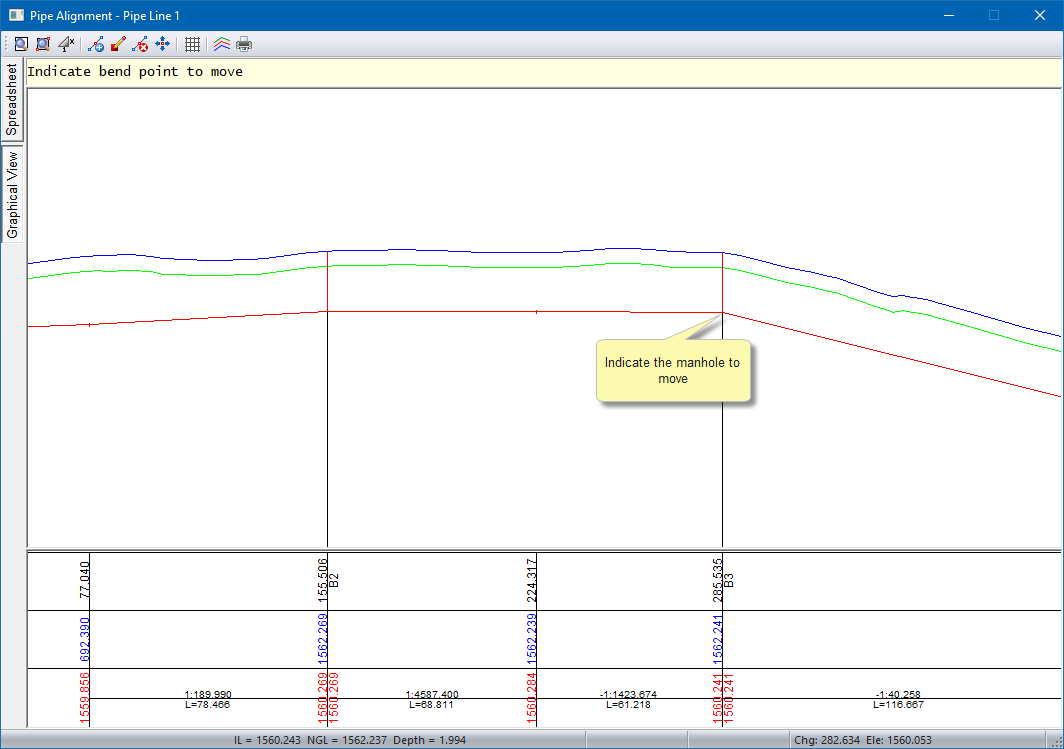The height and width of the screenshot is (749, 1064).
Task: Click the 'Indicate the manhole to move' tooltip
Action: pyautogui.click(x=673, y=371)
